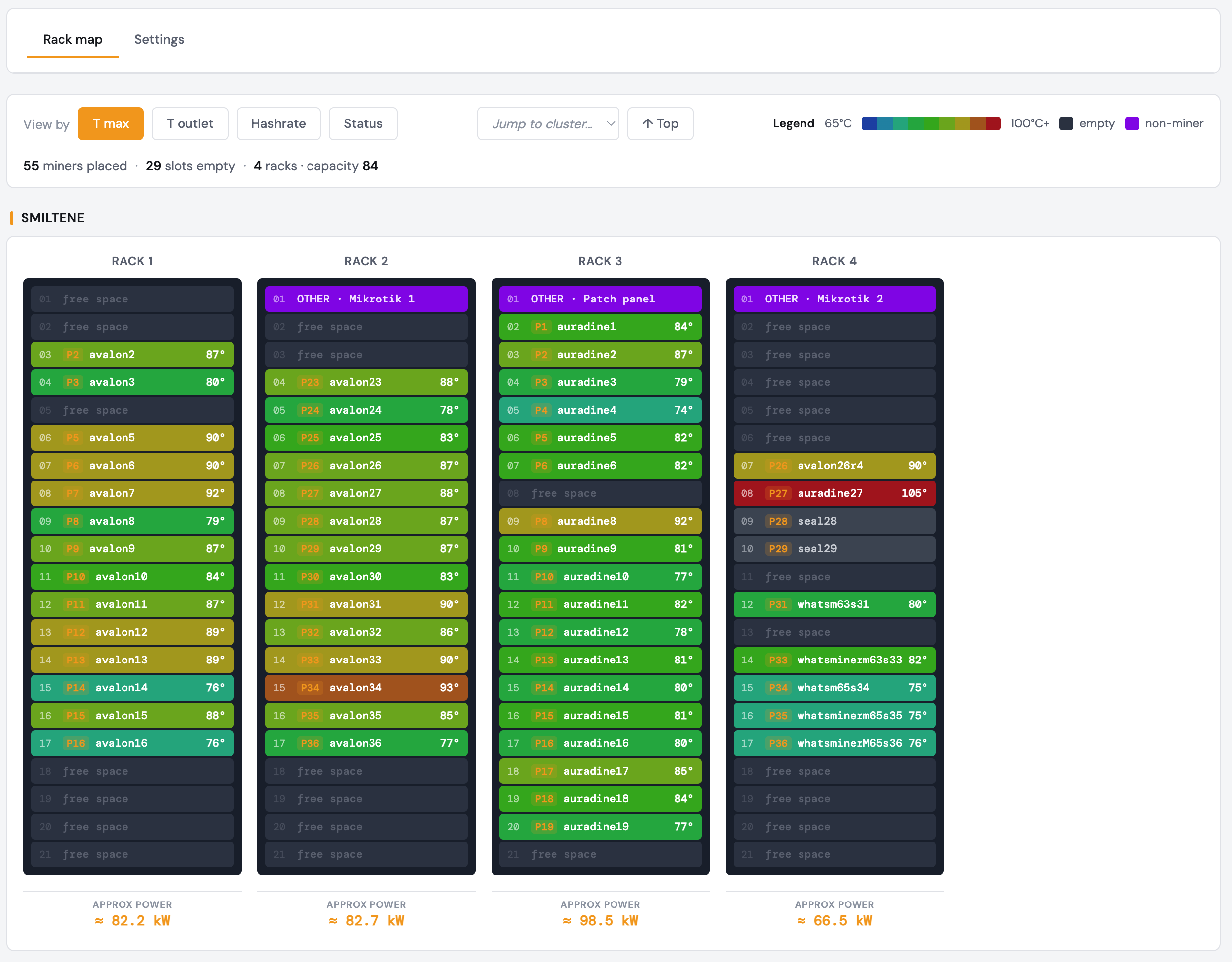
Task: Select the T outlet view mode
Action: [x=190, y=123]
